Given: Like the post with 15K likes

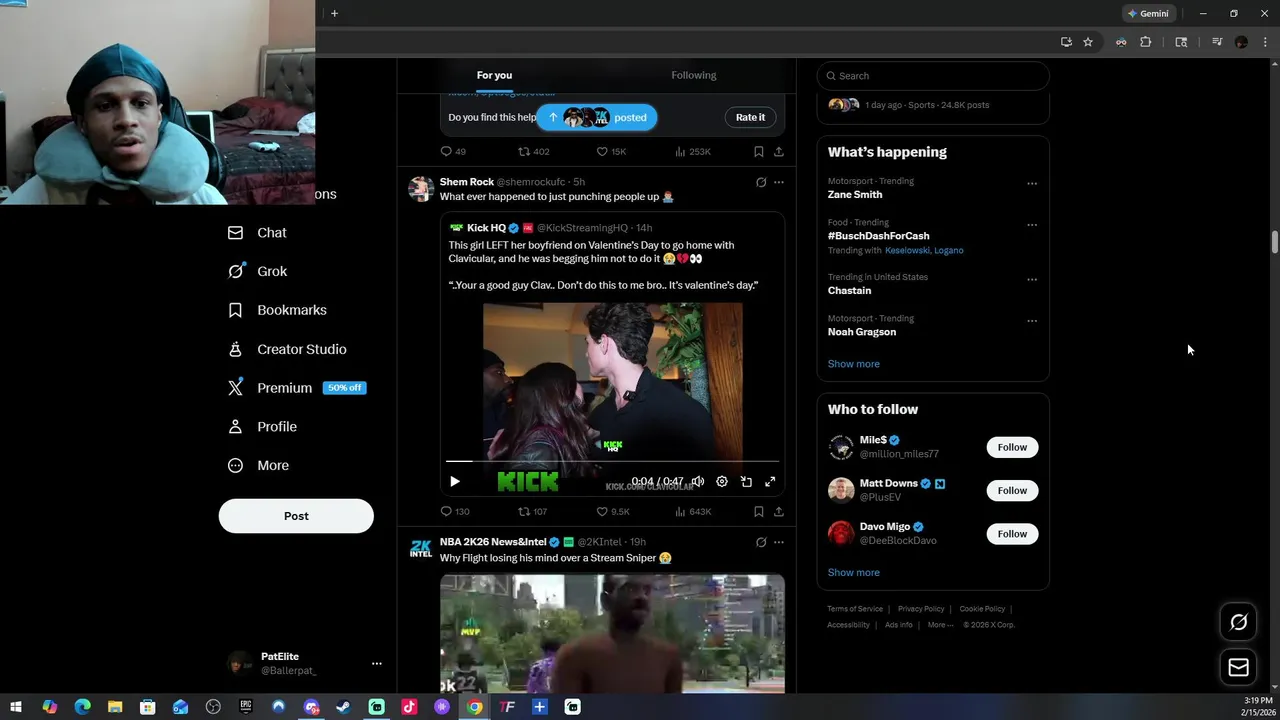Looking at the screenshot, I should [x=611, y=151].
